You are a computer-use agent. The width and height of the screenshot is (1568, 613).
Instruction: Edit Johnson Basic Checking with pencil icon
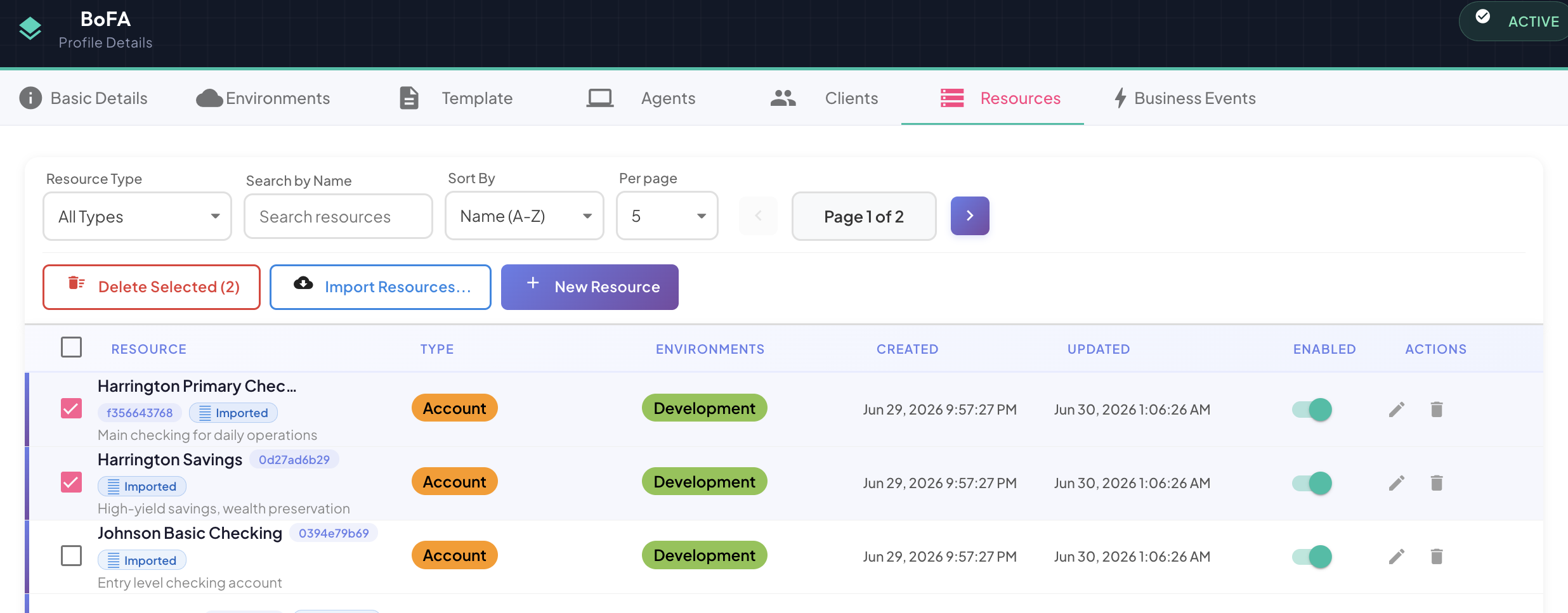click(1397, 557)
